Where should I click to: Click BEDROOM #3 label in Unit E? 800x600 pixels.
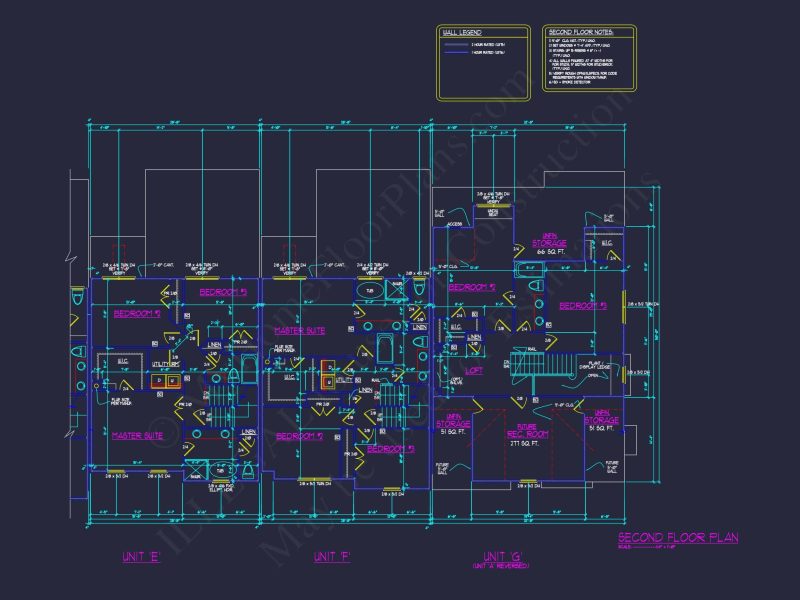tap(223, 292)
